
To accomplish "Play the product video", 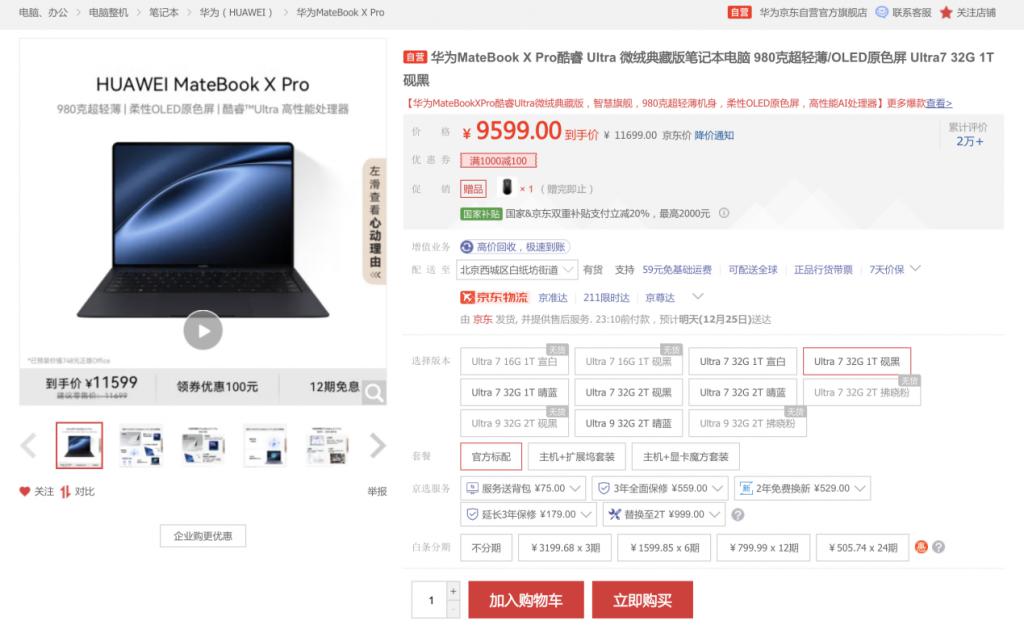I will click(x=202, y=331).
